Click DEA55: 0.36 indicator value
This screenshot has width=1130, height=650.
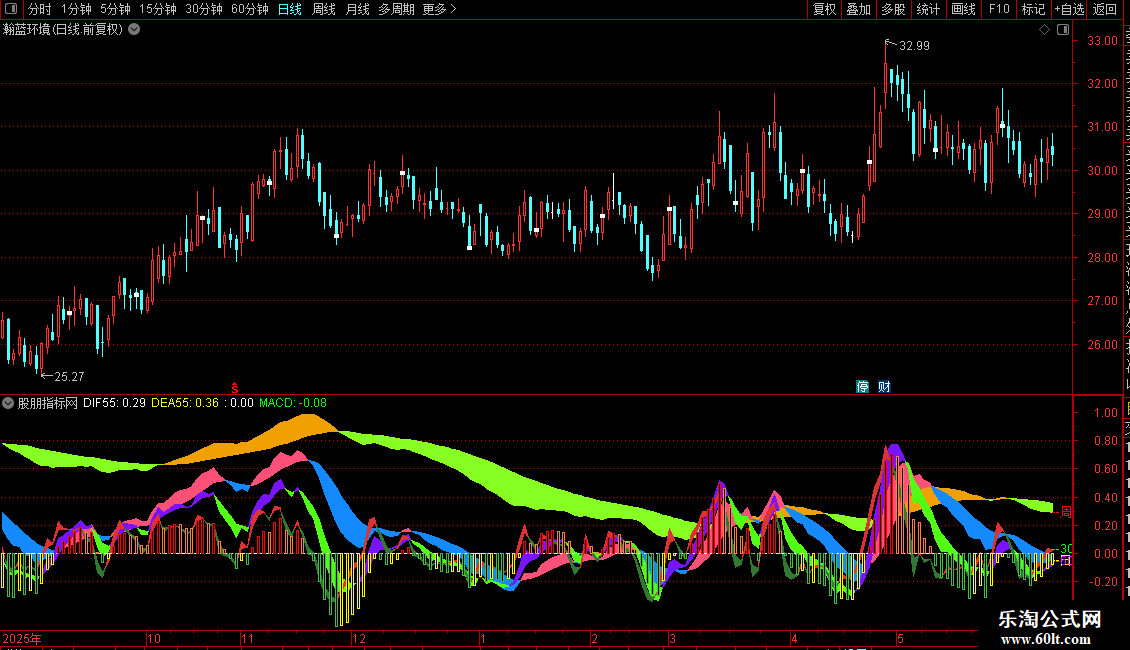tap(185, 403)
